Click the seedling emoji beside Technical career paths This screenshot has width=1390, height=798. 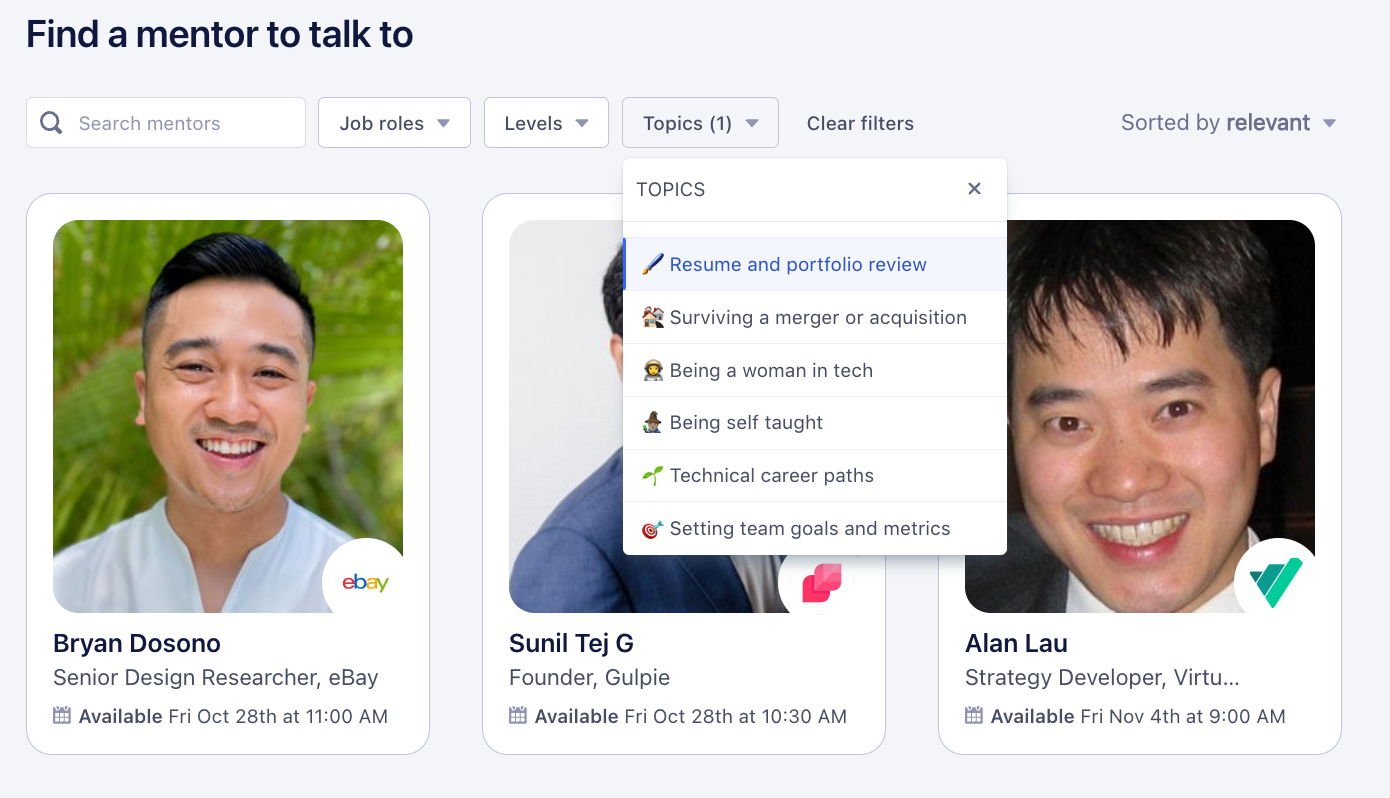(x=654, y=475)
